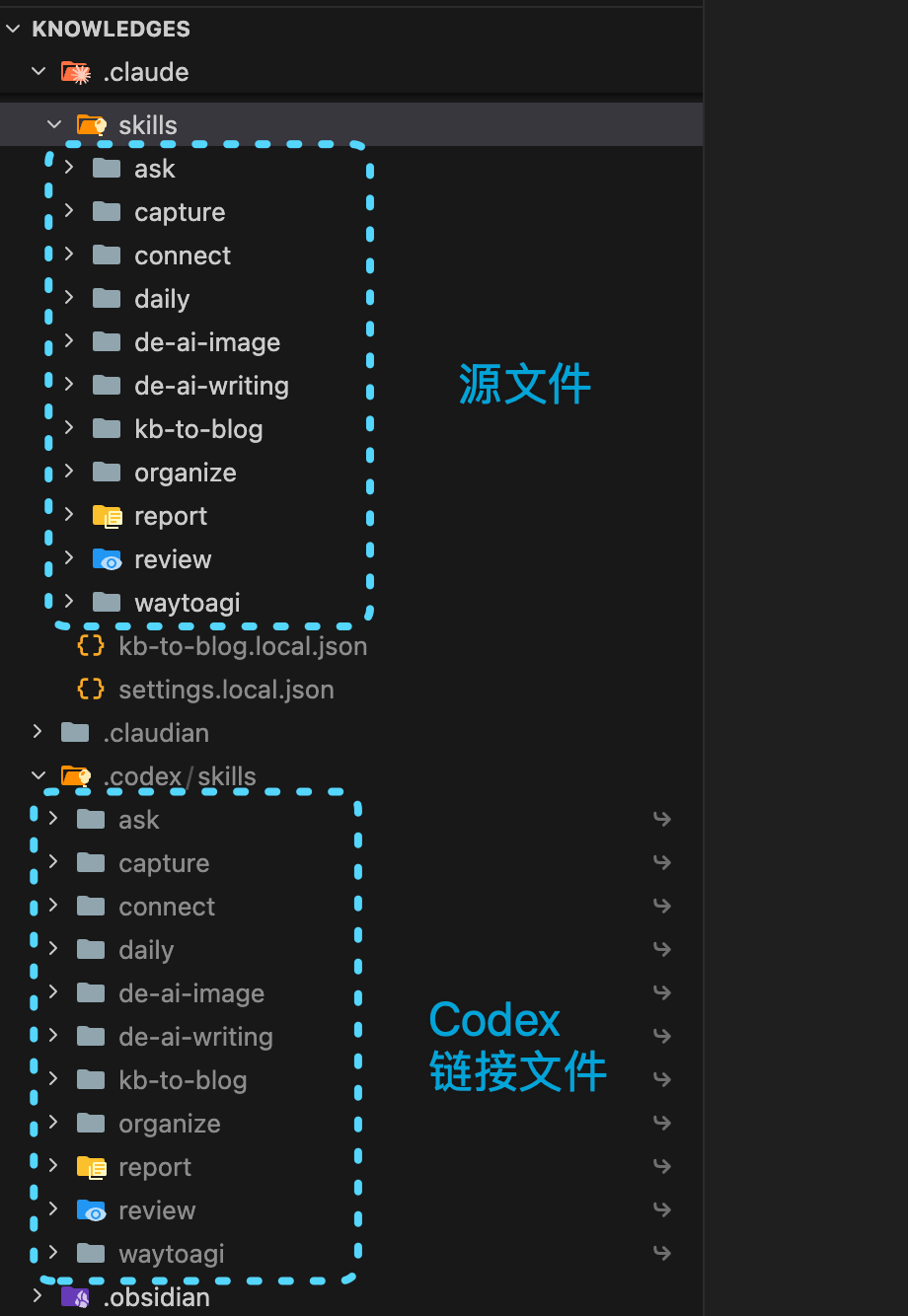Click the .claude folder icon
Image resolution: width=908 pixels, height=1316 pixels.
coord(76,72)
